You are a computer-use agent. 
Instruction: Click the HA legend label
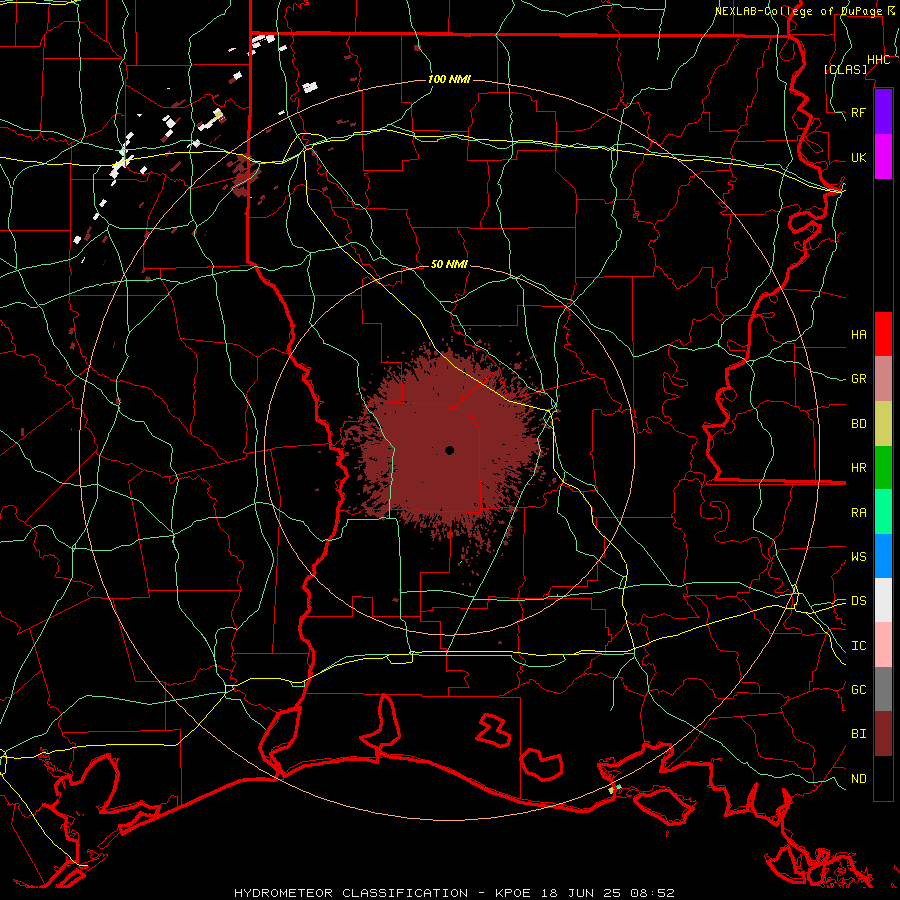859,334
